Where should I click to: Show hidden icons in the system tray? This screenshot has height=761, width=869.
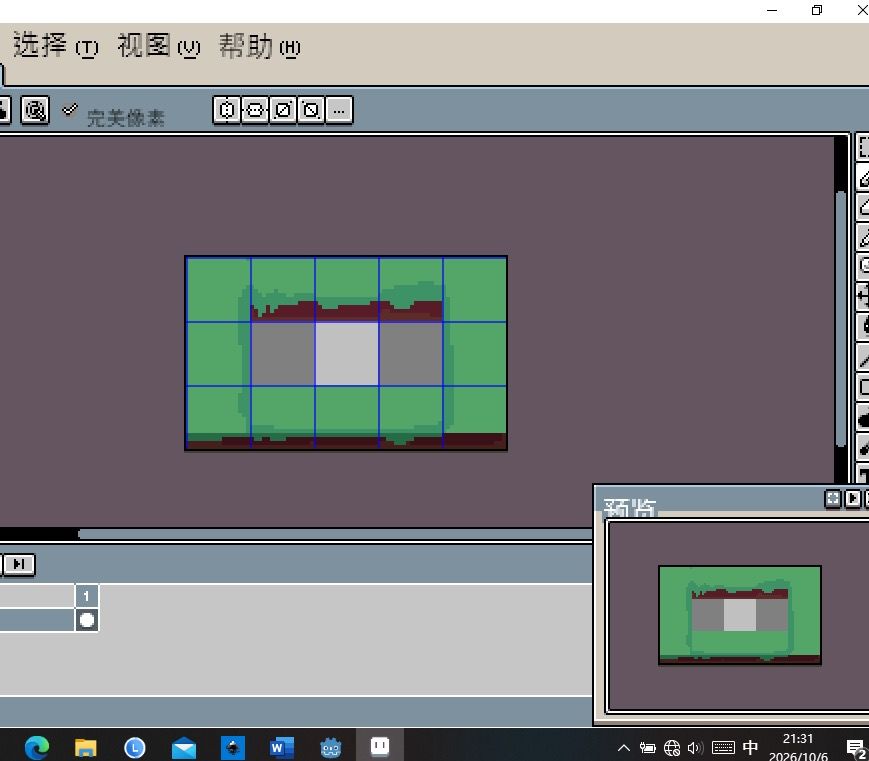click(x=623, y=748)
